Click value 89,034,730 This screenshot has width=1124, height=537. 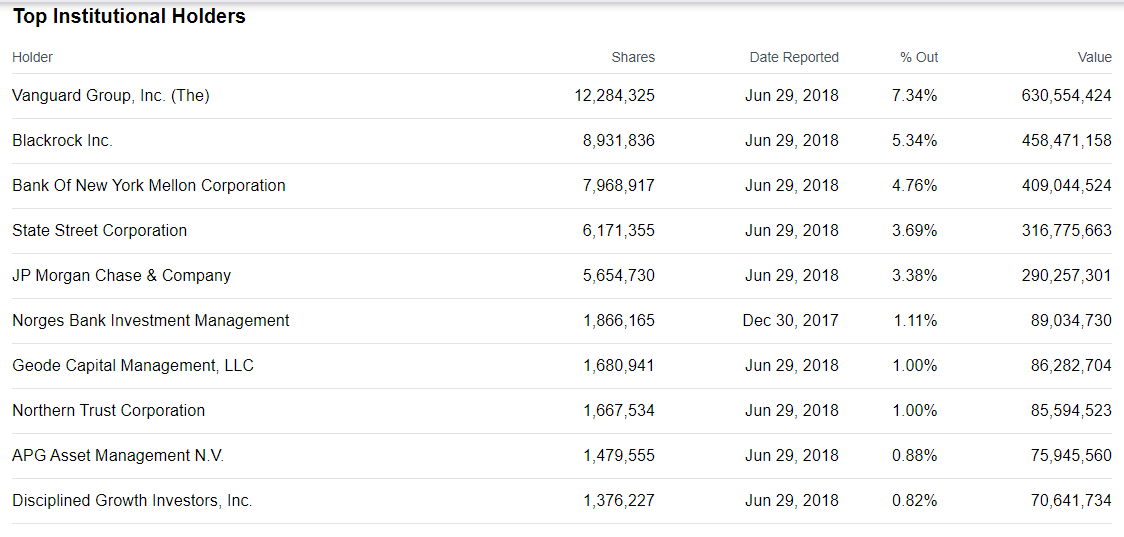(1072, 320)
